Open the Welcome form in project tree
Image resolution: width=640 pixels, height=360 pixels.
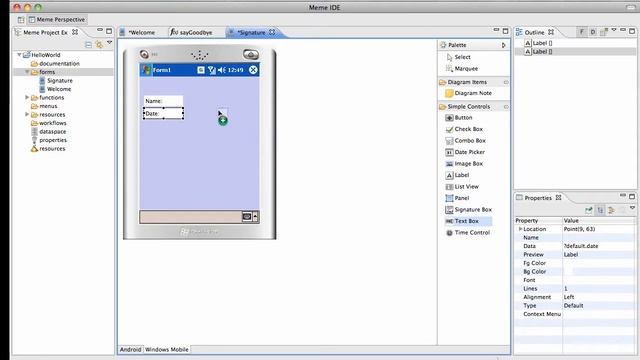point(55,89)
